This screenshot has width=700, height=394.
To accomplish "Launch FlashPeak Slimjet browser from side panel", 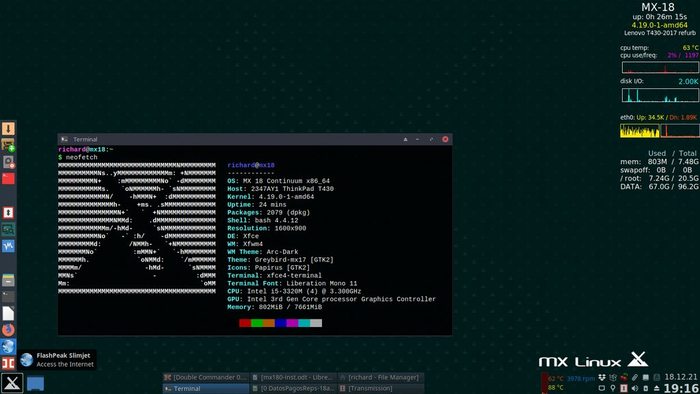I will [8, 347].
